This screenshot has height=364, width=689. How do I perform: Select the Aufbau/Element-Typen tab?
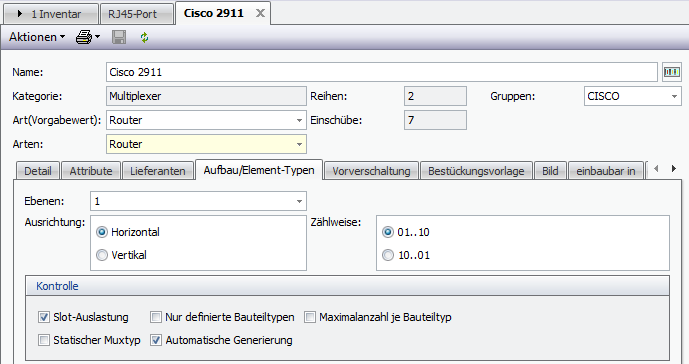pyautogui.click(x=259, y=170)
